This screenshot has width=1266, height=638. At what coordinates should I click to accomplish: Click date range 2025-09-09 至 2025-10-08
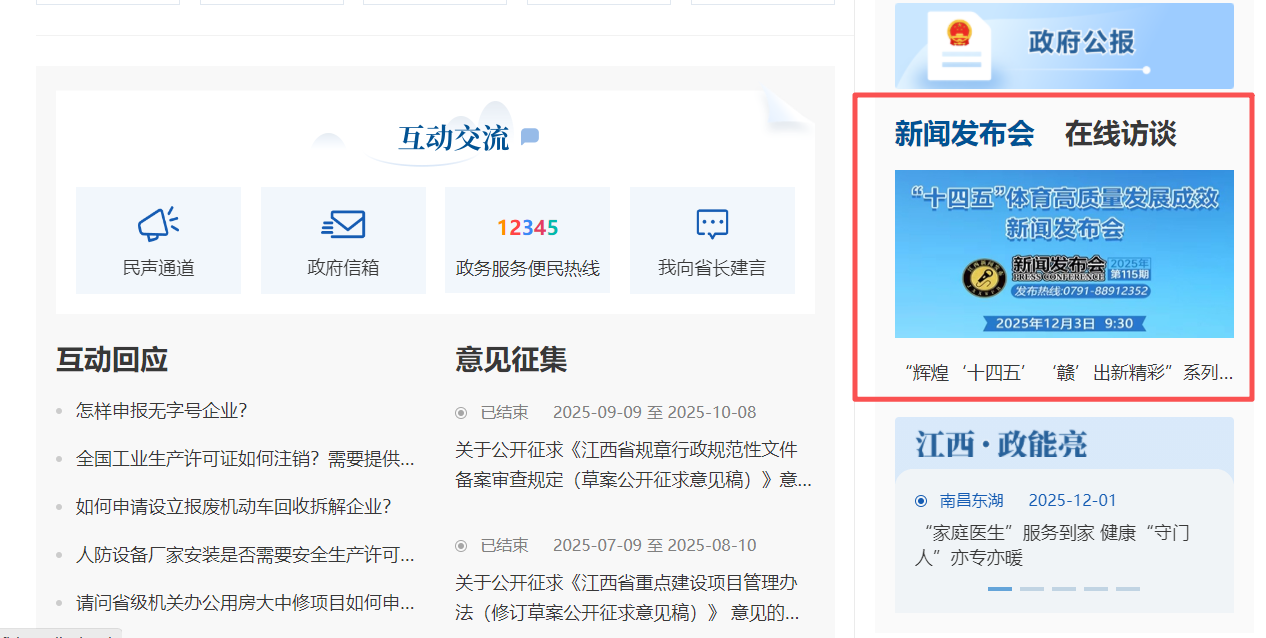tap(655, 412)
